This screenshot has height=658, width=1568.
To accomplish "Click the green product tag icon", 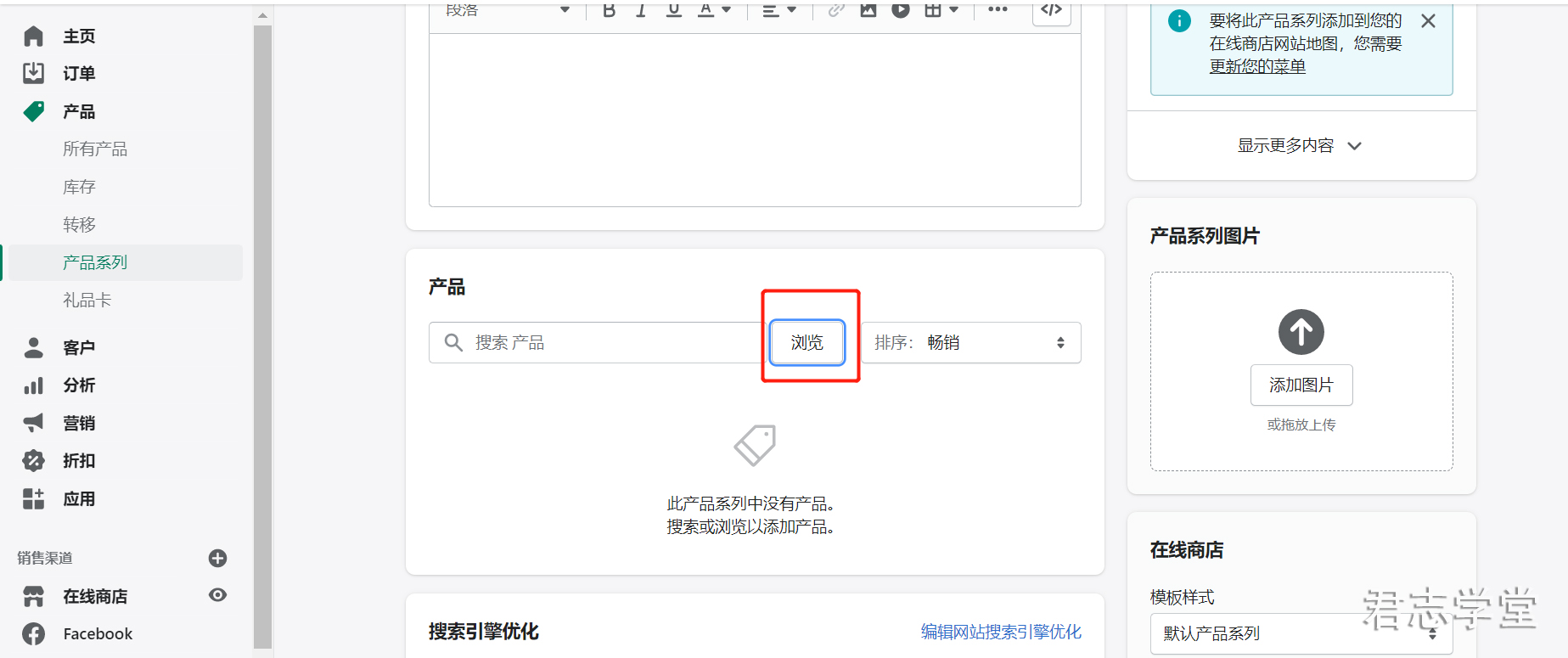I will click(33, 111).
